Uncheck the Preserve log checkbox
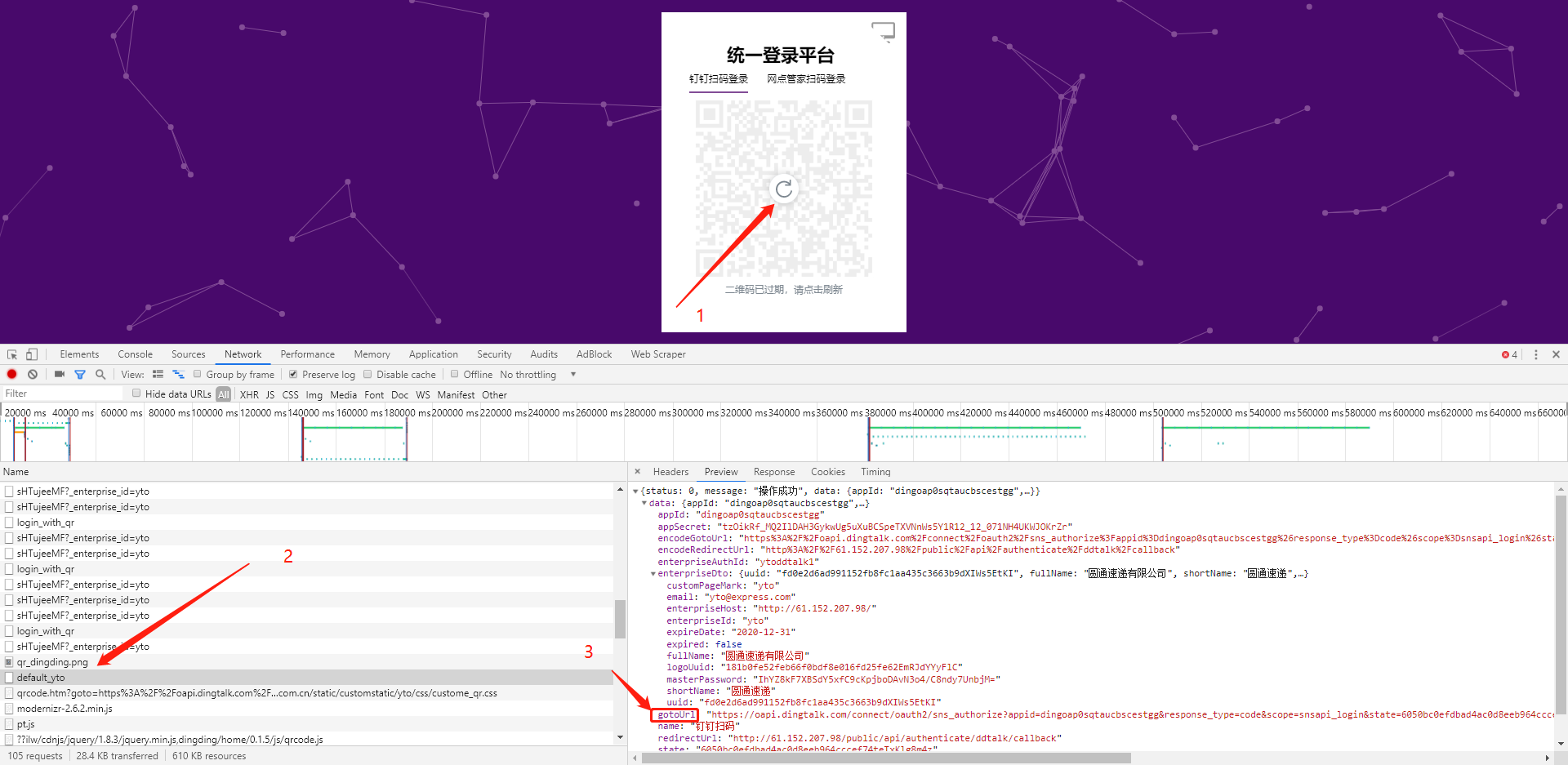1568x765 pixels. pos(293,374)
